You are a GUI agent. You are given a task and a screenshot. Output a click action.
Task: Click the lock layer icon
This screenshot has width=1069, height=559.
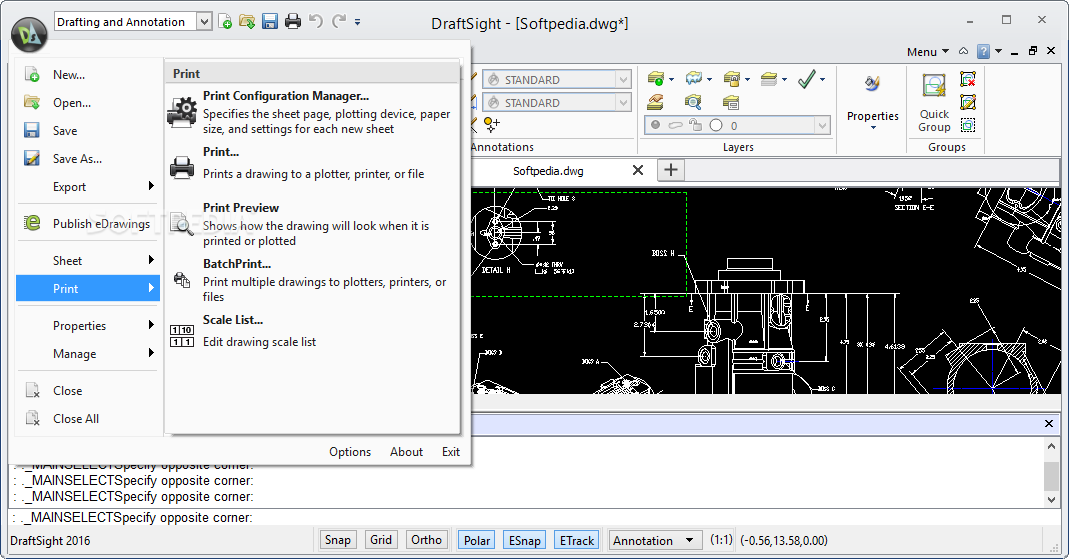pyautogui.click(x=732, y=79)
